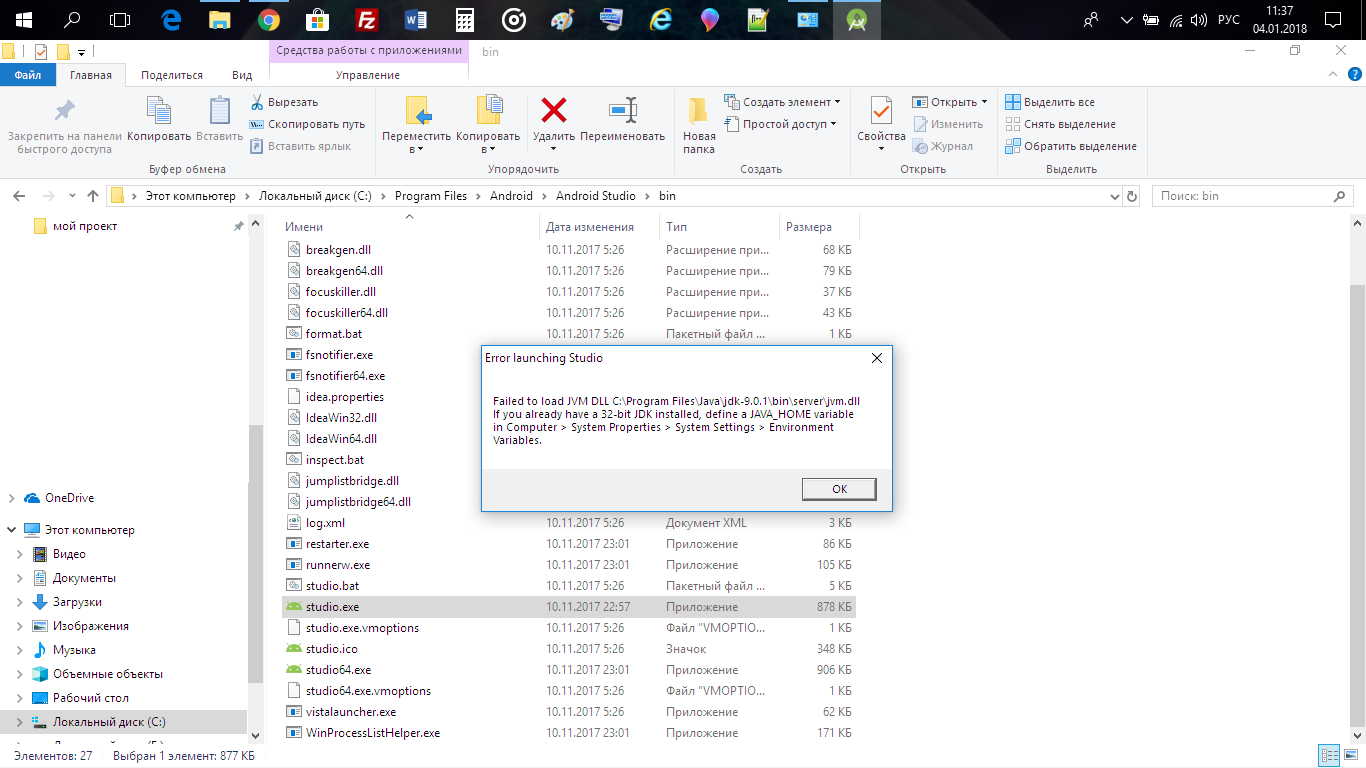Open the Action Center notification icon
Image resolution: width=1366 pixels, height=768 pixels.
pyautogui.click(x=1332, y=19)
